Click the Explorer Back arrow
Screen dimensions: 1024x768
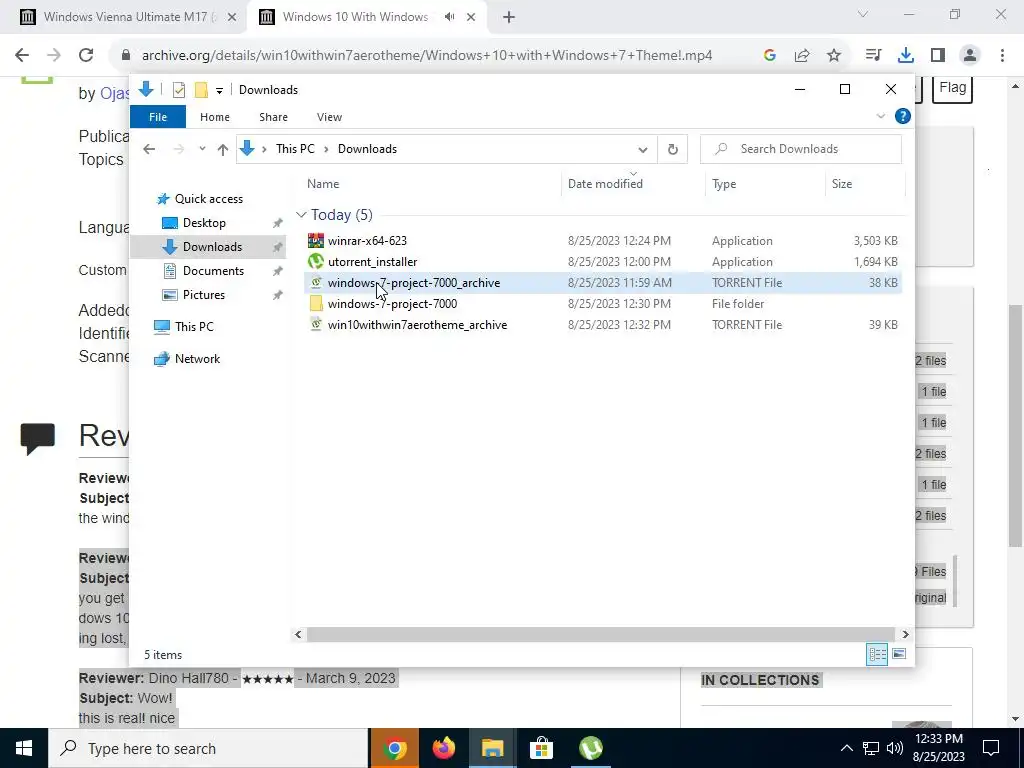pyautogui.click(x=149, y=150)
